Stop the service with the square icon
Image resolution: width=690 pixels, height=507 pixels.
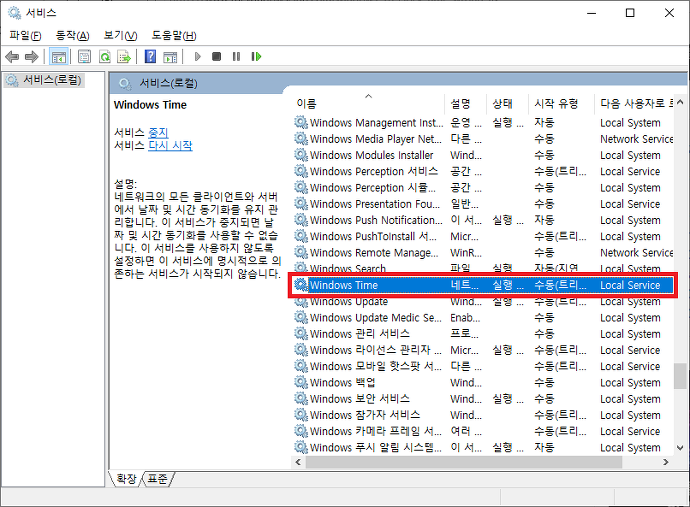[216, 57]
